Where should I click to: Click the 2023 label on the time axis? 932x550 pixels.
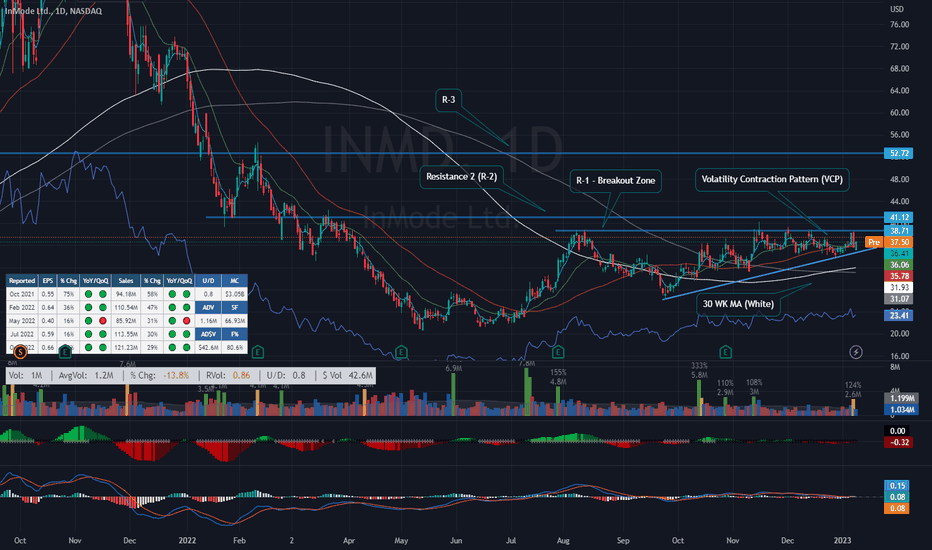point(842,540)
